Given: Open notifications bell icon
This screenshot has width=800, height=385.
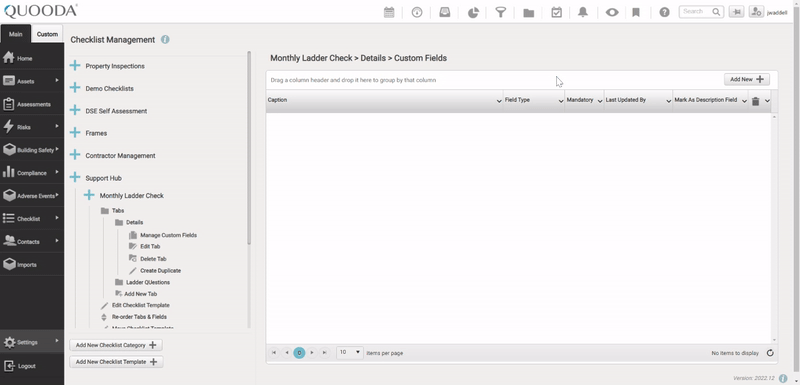Looking at the screenshot, I should click(x=583, y=12).
